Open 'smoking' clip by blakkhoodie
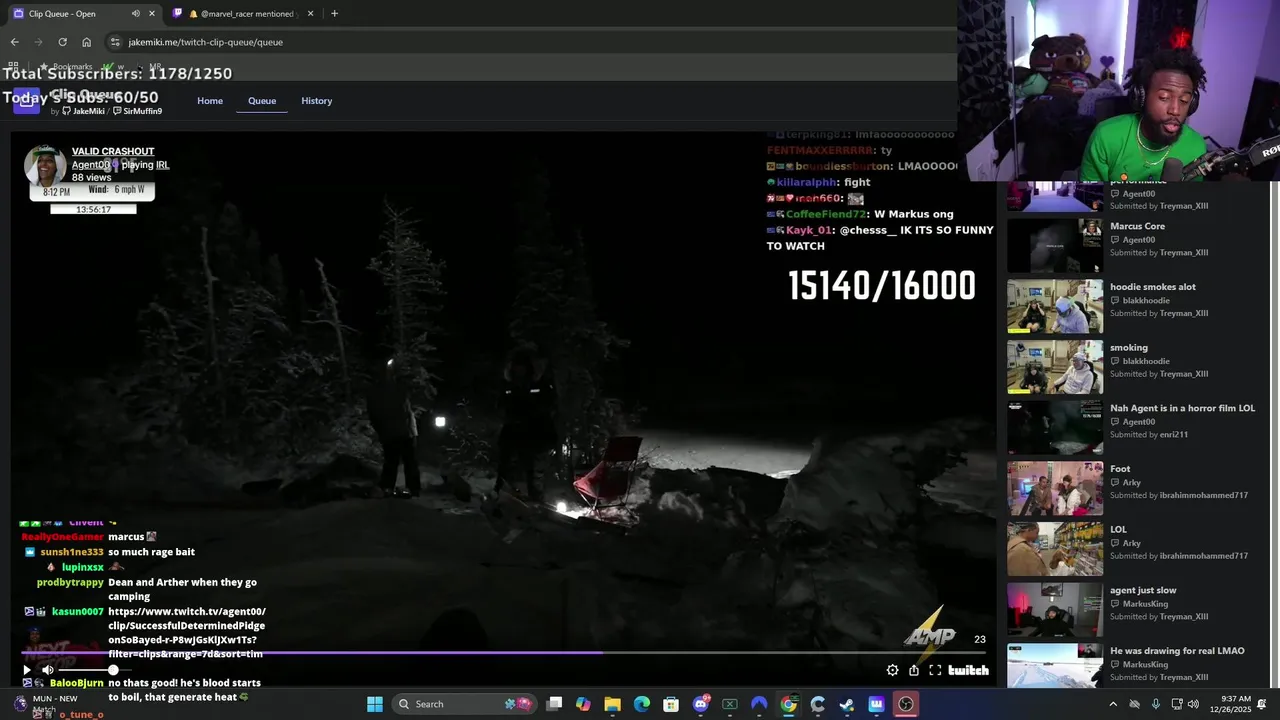 click(1129, 348)
